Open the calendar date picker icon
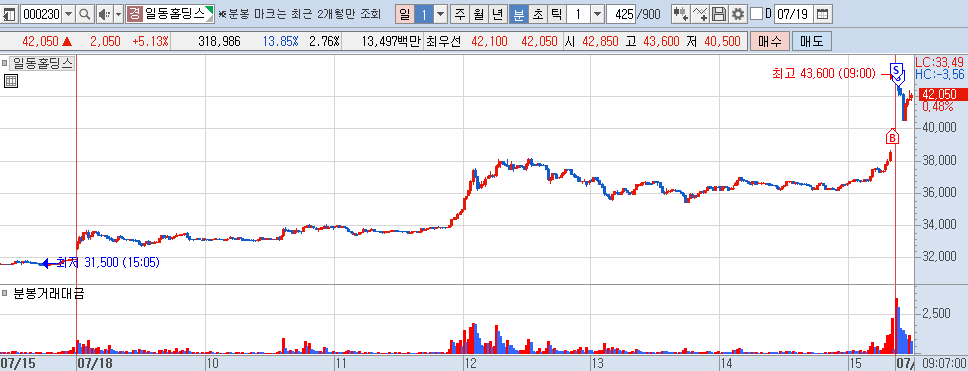This screenshot has height=371, width=968. tap(822, 14)
